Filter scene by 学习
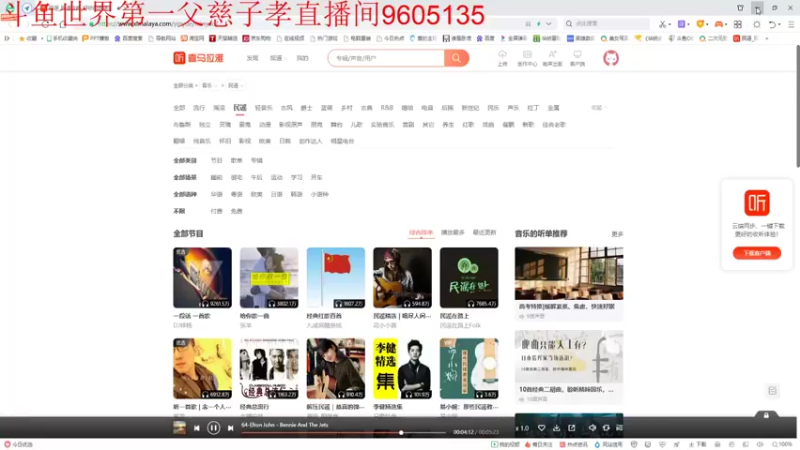 click(x=296, y=177)
